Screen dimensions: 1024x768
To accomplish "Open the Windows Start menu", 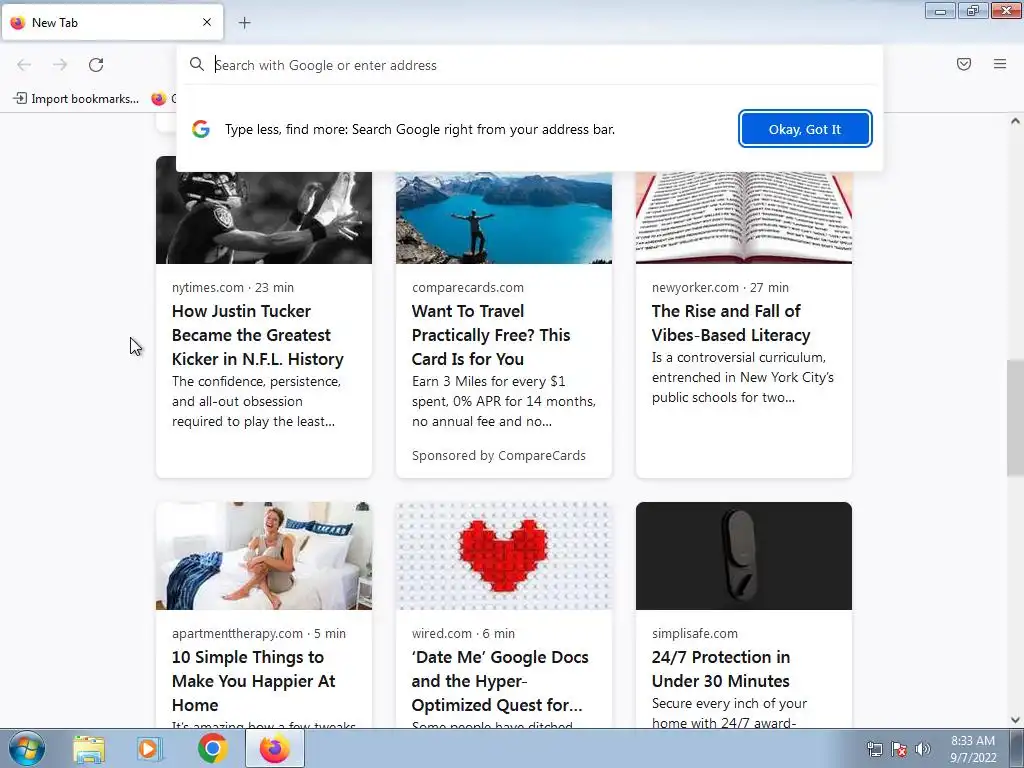I will (27, 748).
